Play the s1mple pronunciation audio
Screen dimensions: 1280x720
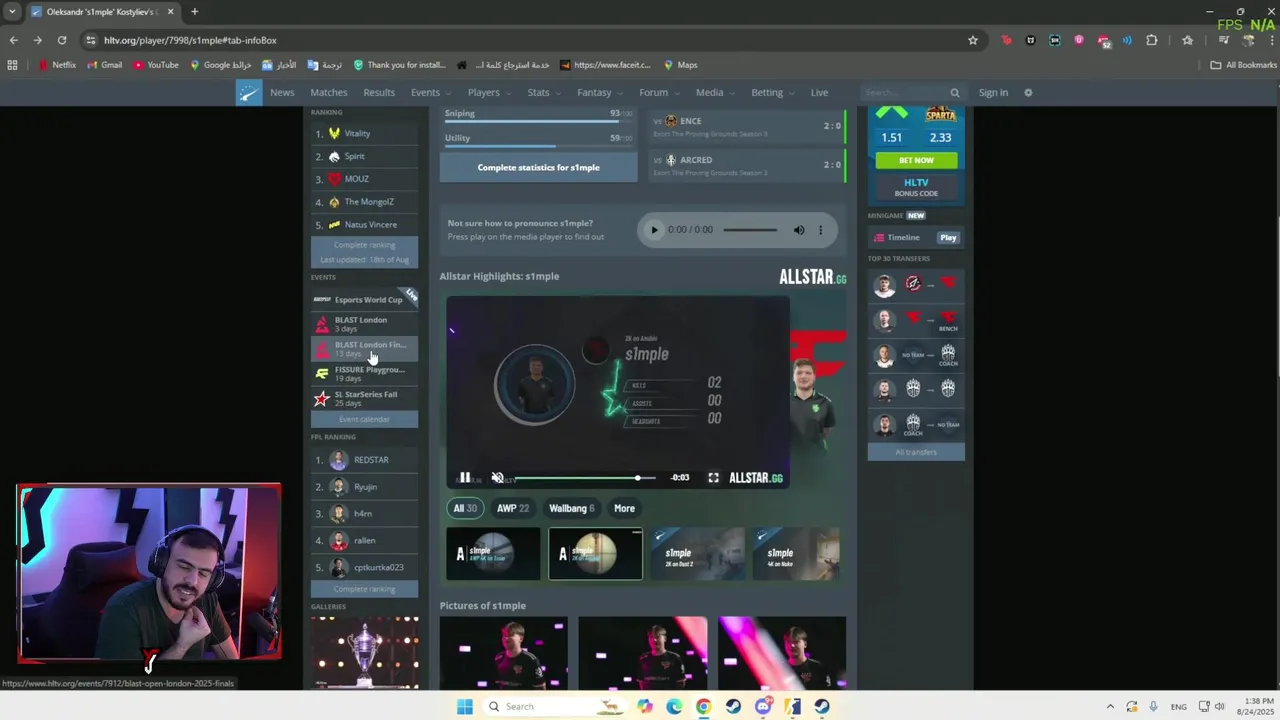click(655, 230)
